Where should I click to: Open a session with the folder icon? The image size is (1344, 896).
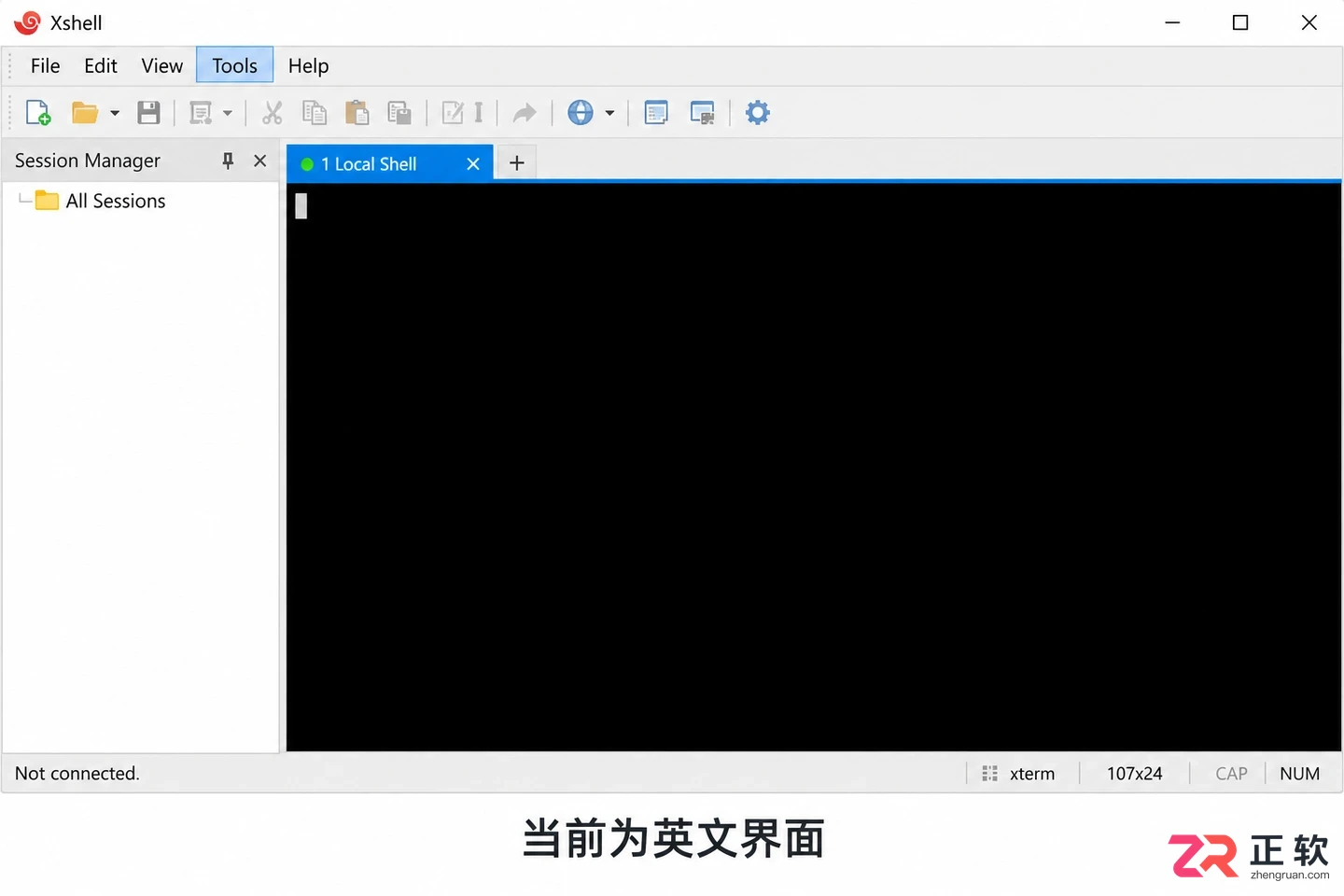[x=85, y=113]
